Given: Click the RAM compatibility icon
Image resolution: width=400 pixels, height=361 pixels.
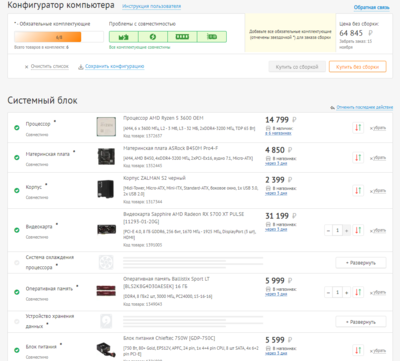Looking at the screenshot, I should [x=182, y=37].
